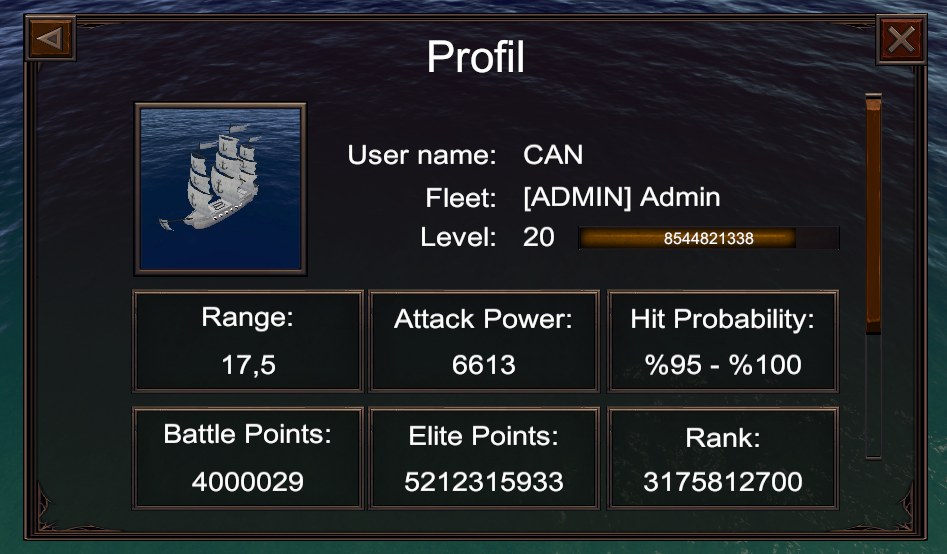Select the Range stat box
This screenshot has width=947, height=554.
click(x=248, y=341)
